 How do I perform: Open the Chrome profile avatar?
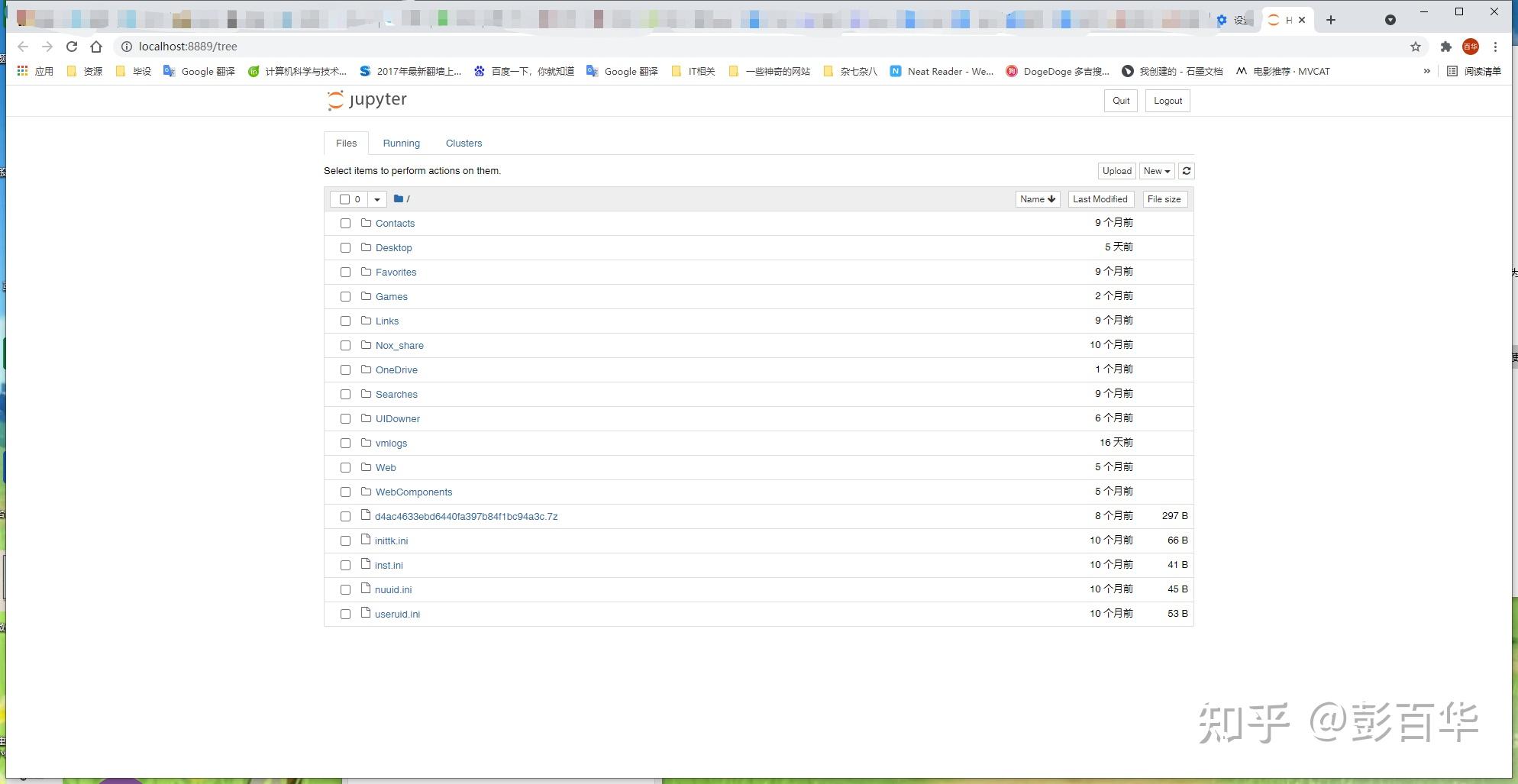1471,47
